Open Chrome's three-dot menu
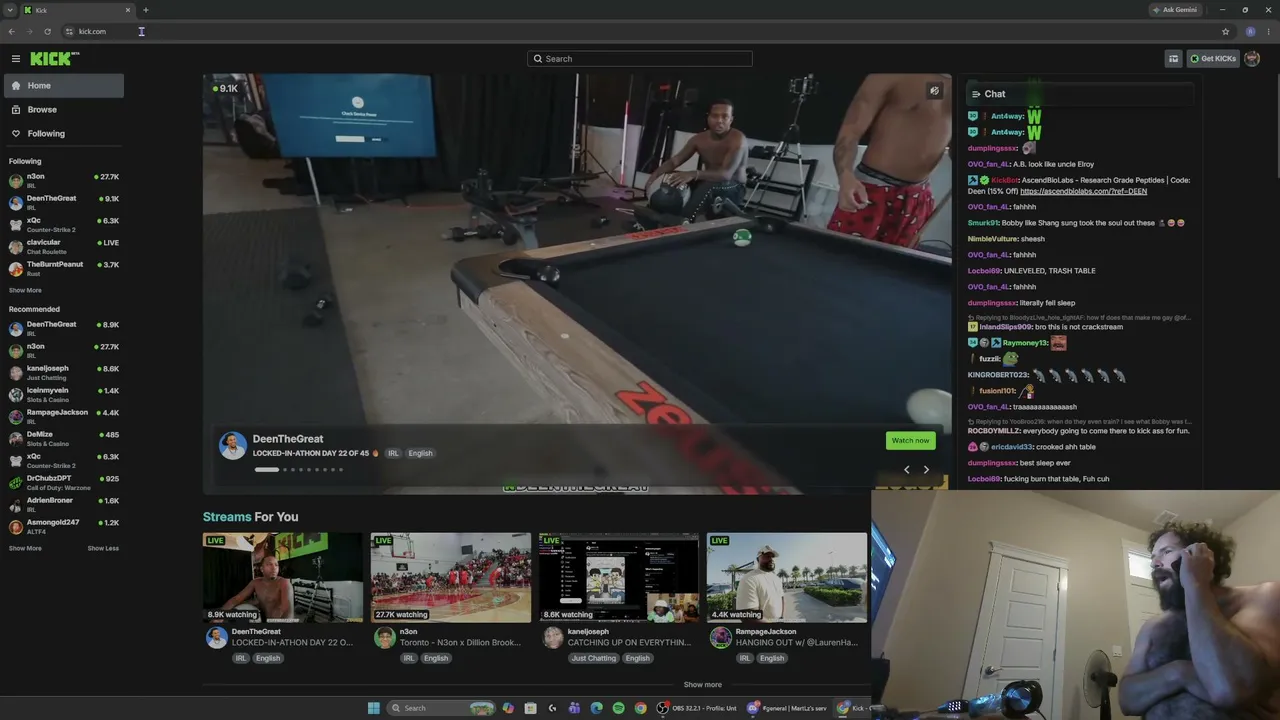Screen dimensions: 1280x720 [1268, 31]
